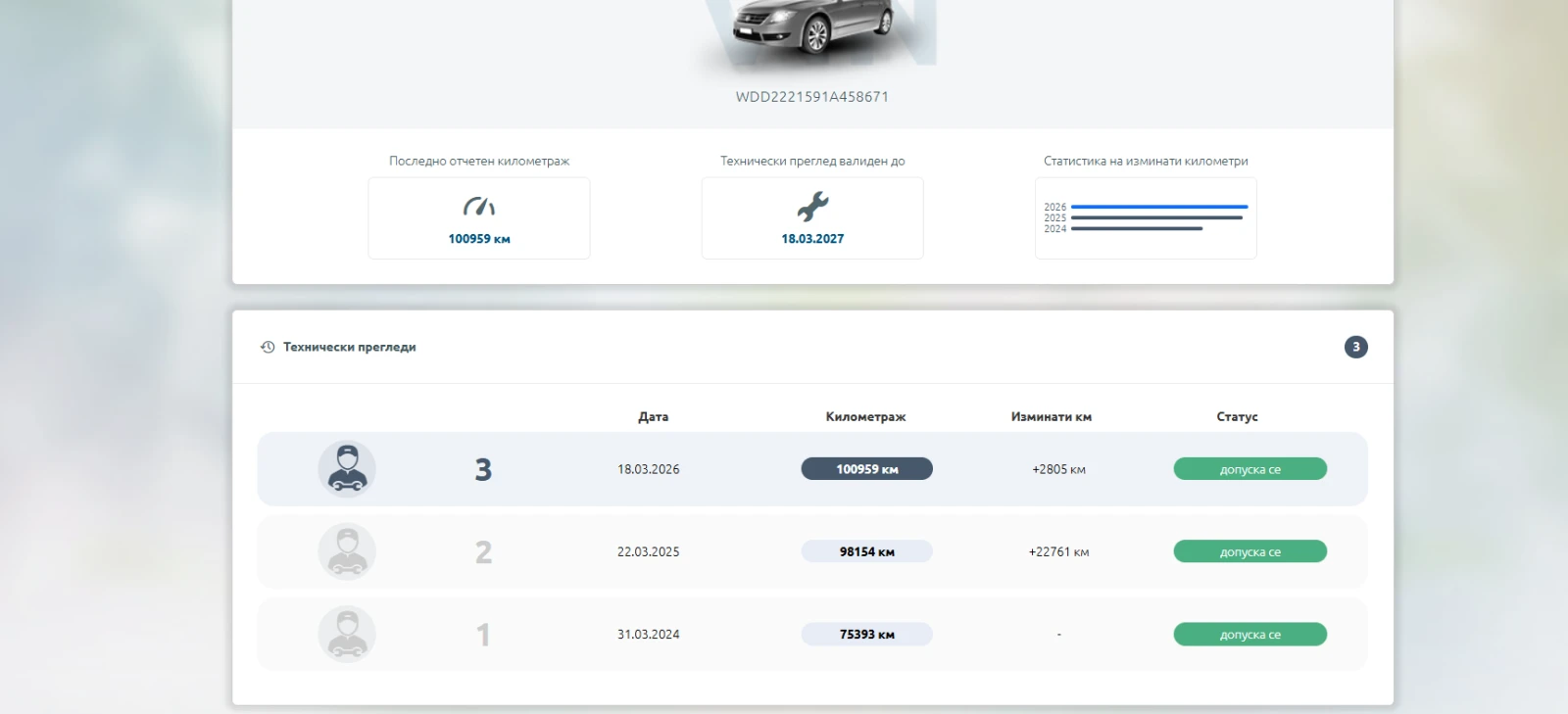Screen dimensions: 1568x714
Task: Click the speedometer icon above 100959 км
Action: (479, 207)
